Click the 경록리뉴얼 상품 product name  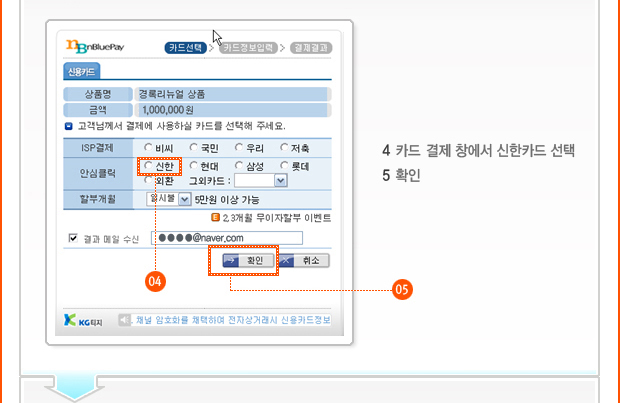(172, 94)
